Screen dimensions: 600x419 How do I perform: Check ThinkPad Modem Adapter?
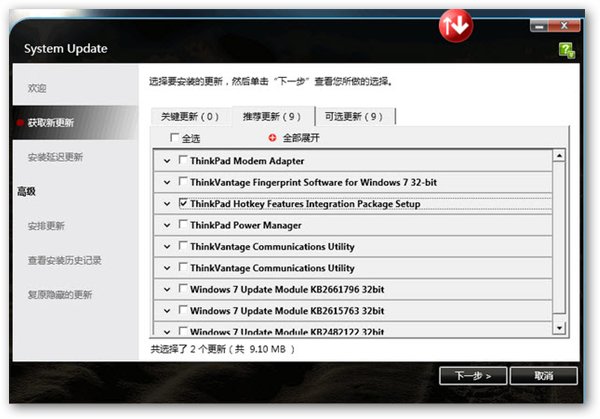tap(183, 160)
